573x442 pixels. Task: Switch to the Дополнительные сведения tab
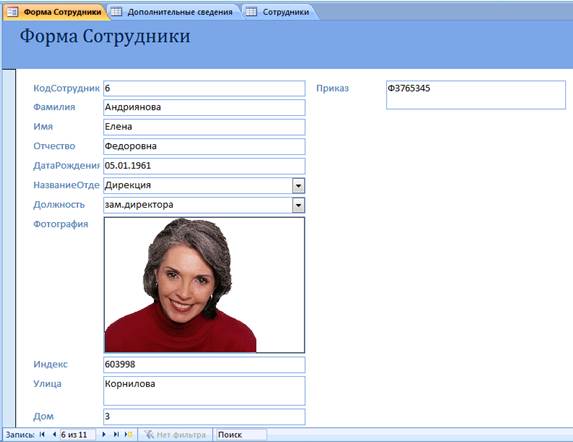174,12
